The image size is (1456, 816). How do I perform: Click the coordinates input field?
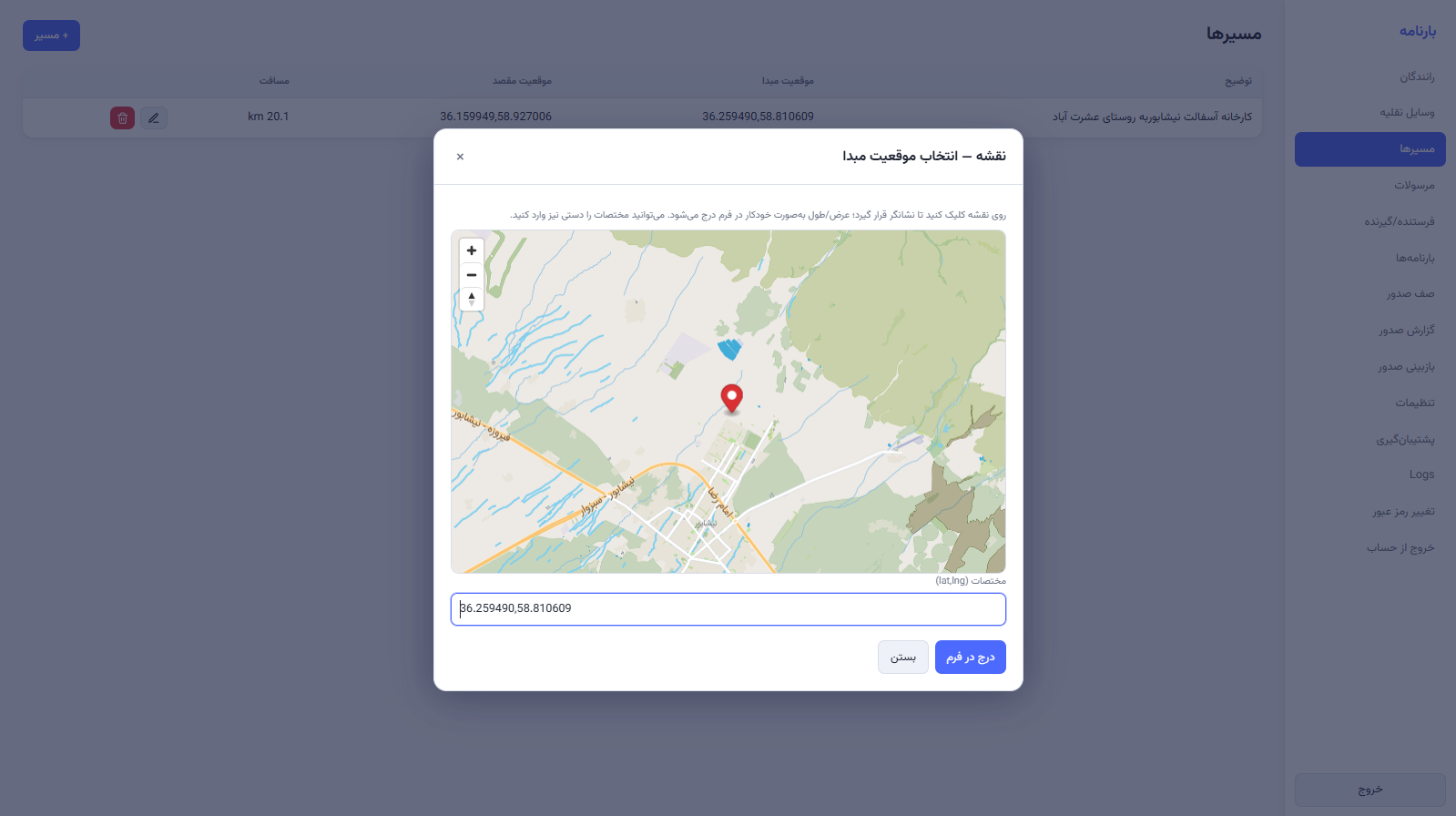click(x=728, y=609)
